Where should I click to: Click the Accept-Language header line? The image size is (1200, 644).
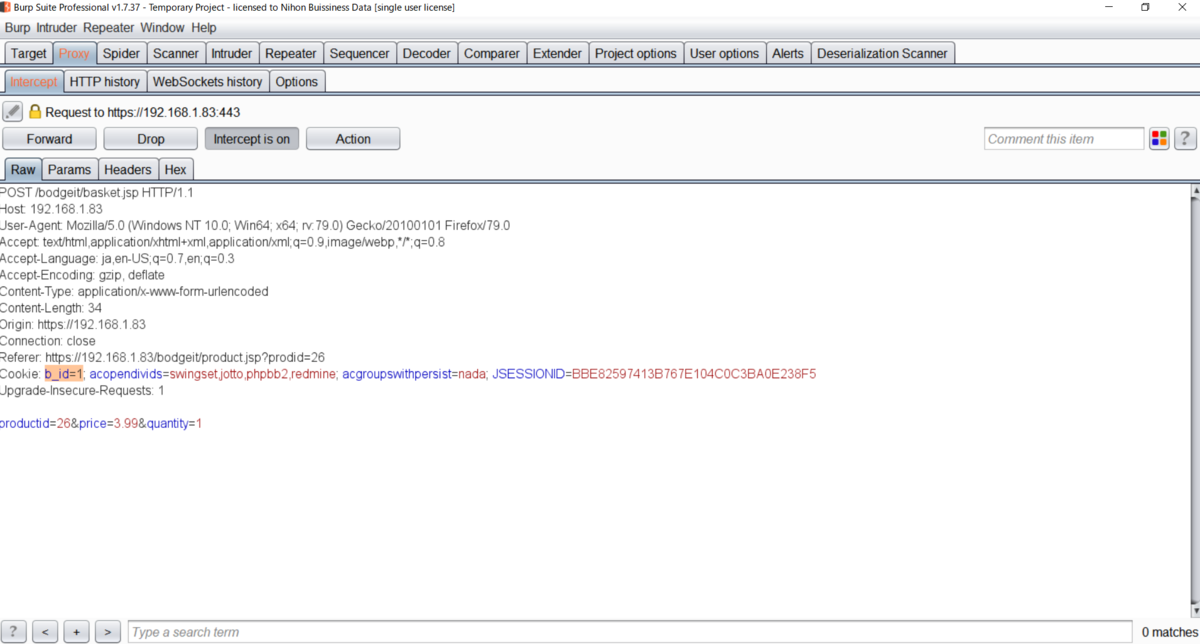click(117, 258)
